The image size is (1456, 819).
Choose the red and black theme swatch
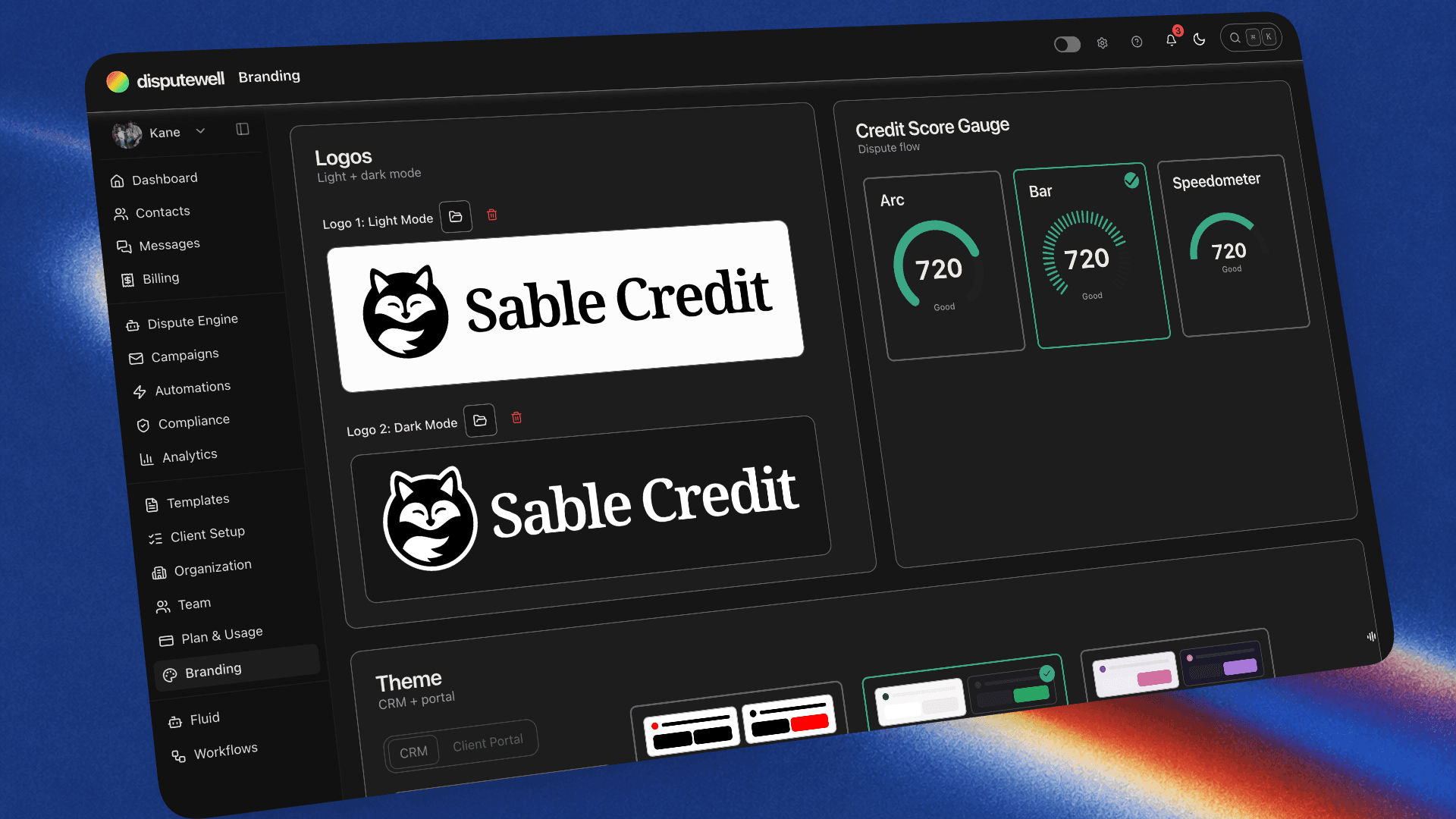(x=739, y=721)
